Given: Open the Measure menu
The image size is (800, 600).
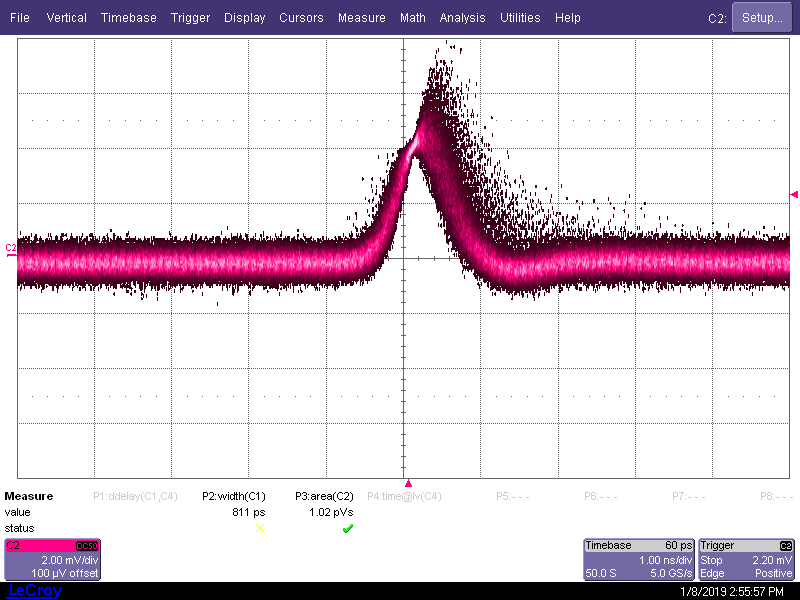Looking at the screenshot, I should tap(361, 18).
